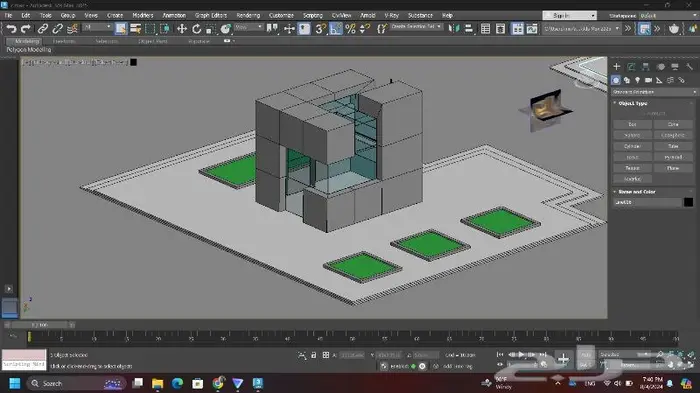Select the Scale tool
700x393 pixels.
point(211,29)
